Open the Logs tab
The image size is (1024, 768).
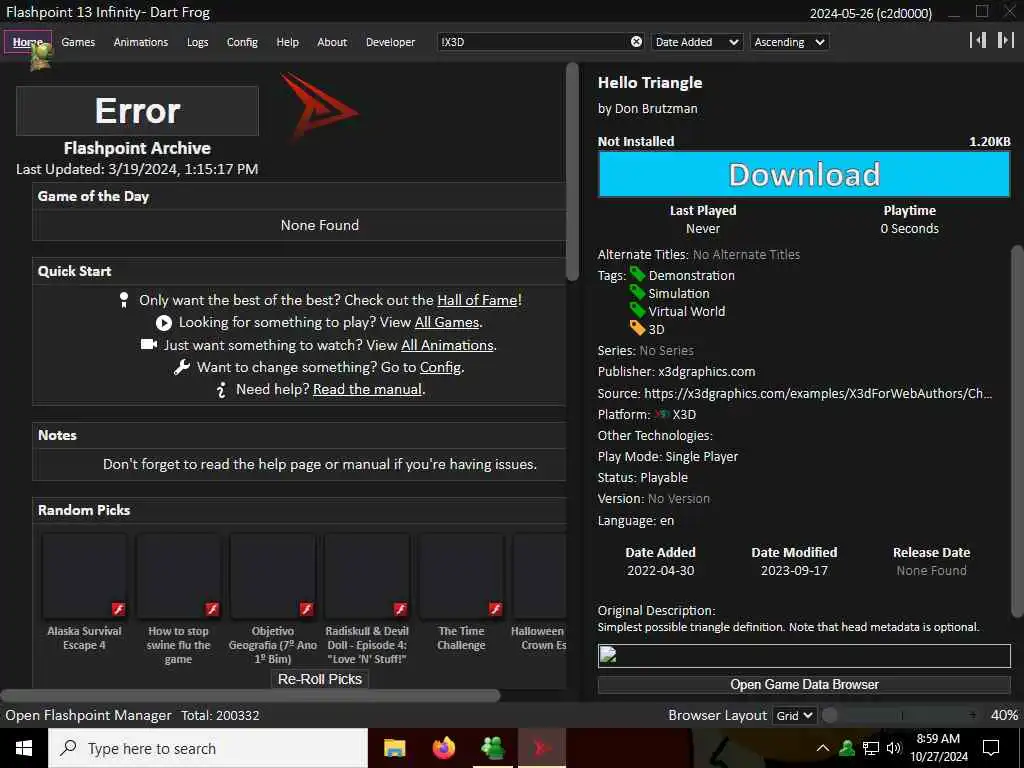coord(197,42)
